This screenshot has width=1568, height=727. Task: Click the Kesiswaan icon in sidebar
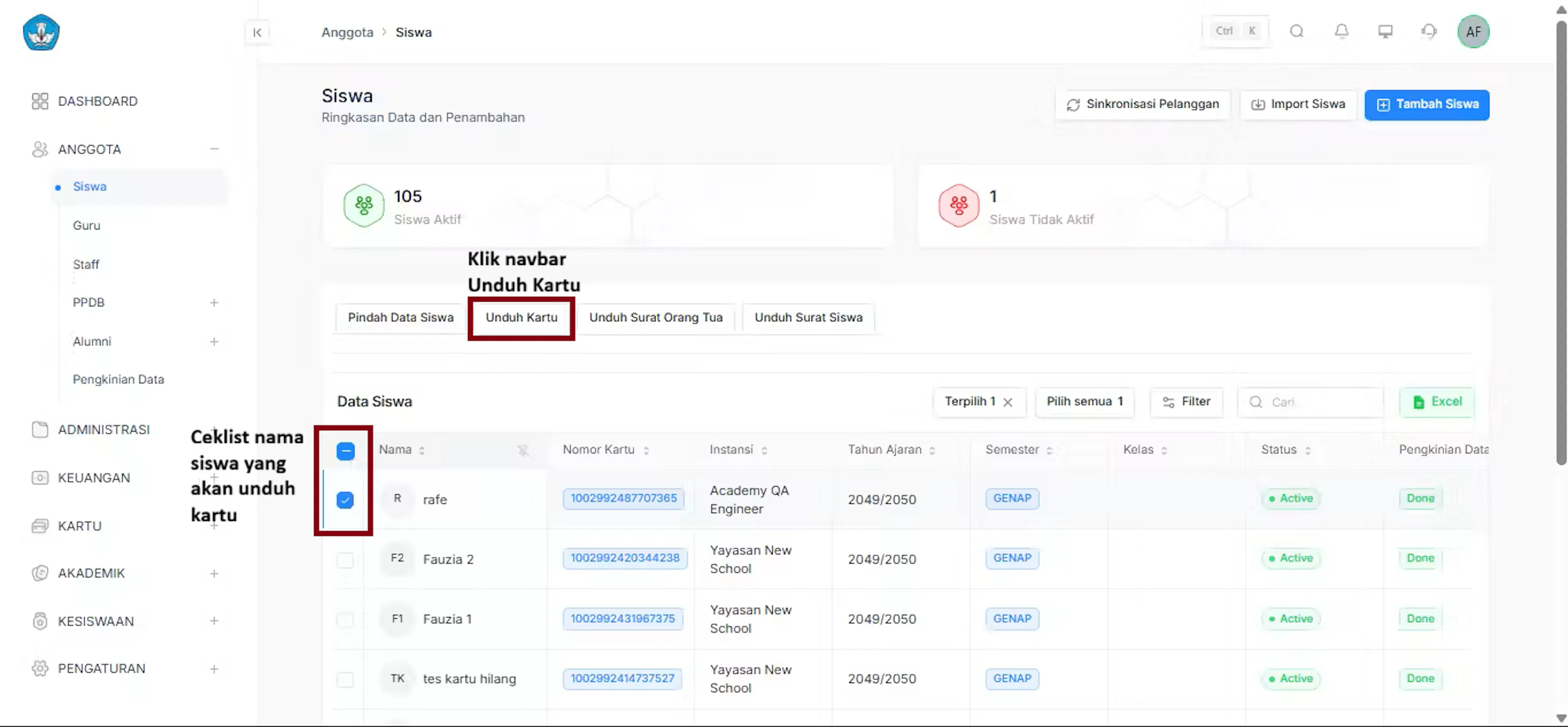pyautogui.click(x=40, y=621)
